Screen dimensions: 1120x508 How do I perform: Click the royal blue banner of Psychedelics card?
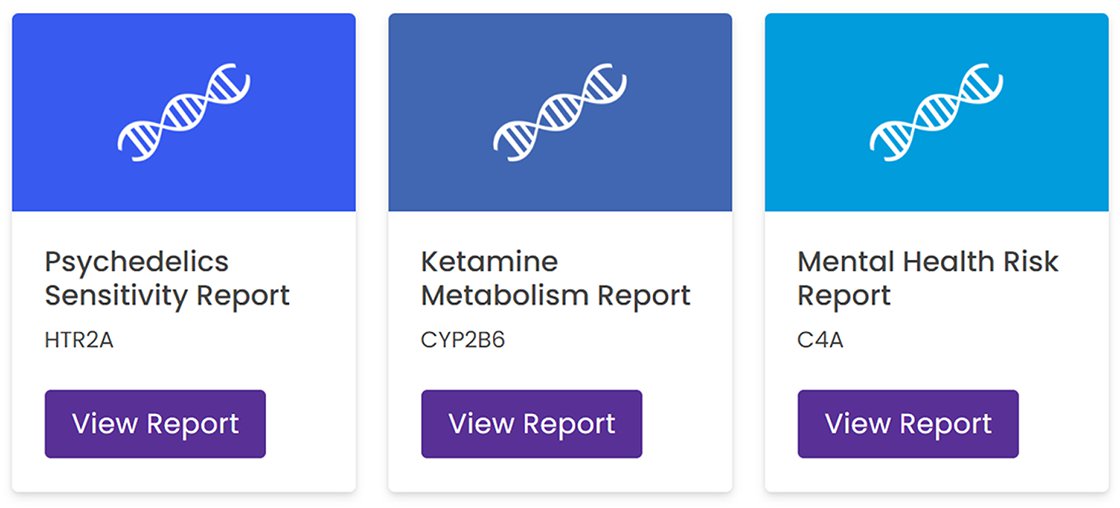(70, 60)
